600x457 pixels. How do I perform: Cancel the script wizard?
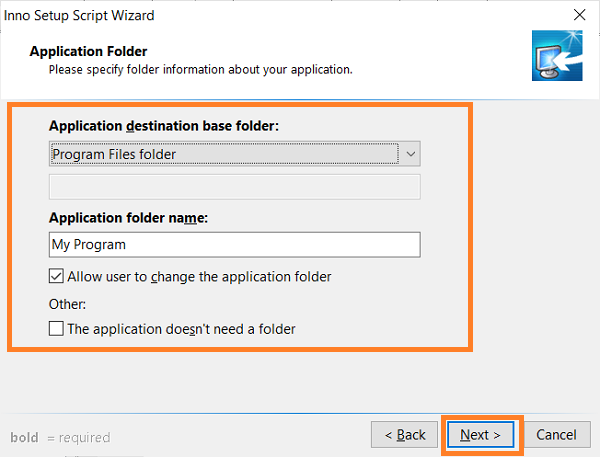pos(556,434)
